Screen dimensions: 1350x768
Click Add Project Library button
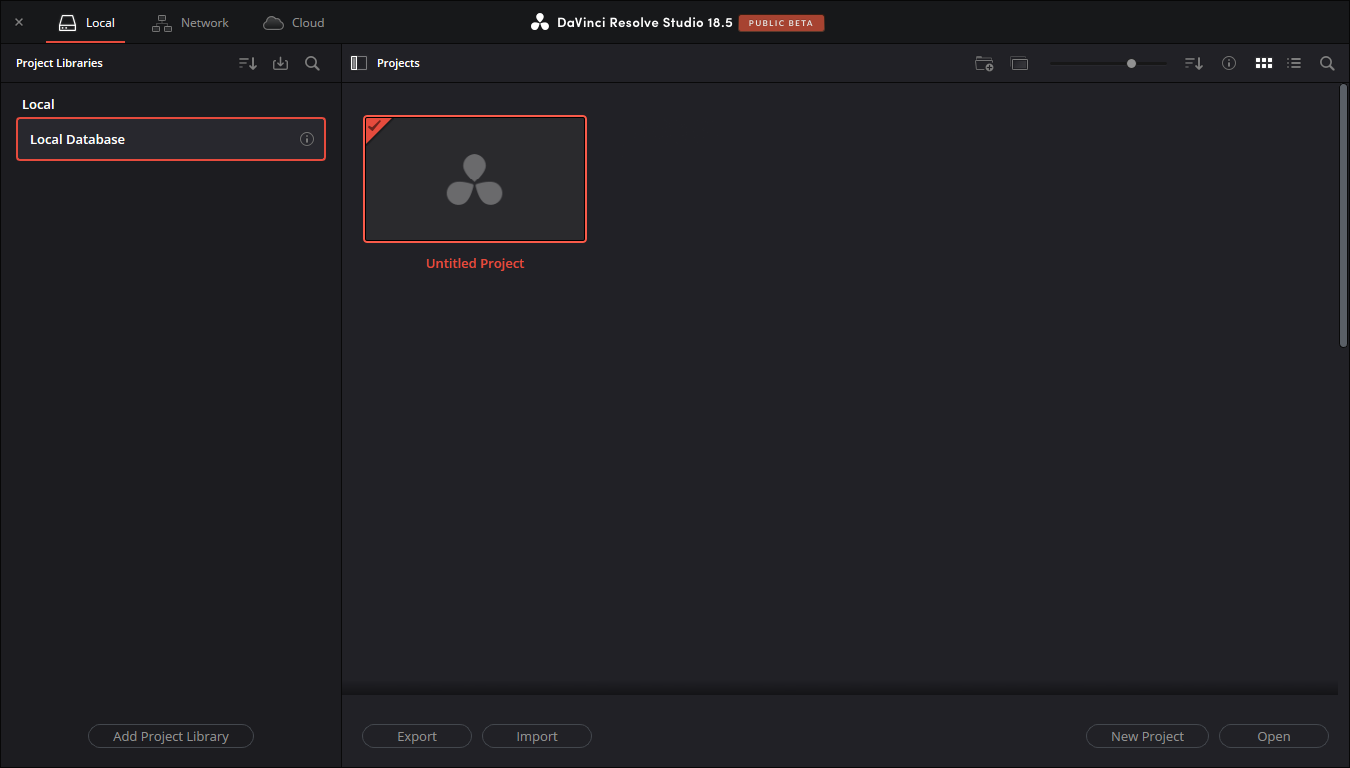point(171,736)
